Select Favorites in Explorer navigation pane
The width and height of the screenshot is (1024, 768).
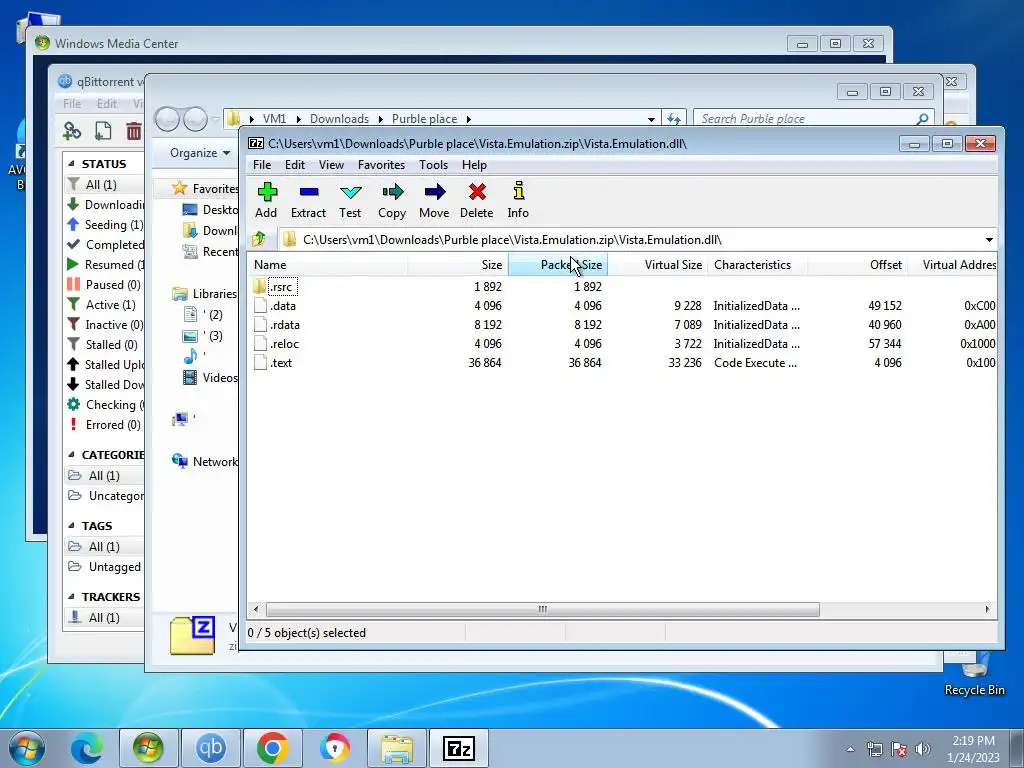(x=215, y=189)
